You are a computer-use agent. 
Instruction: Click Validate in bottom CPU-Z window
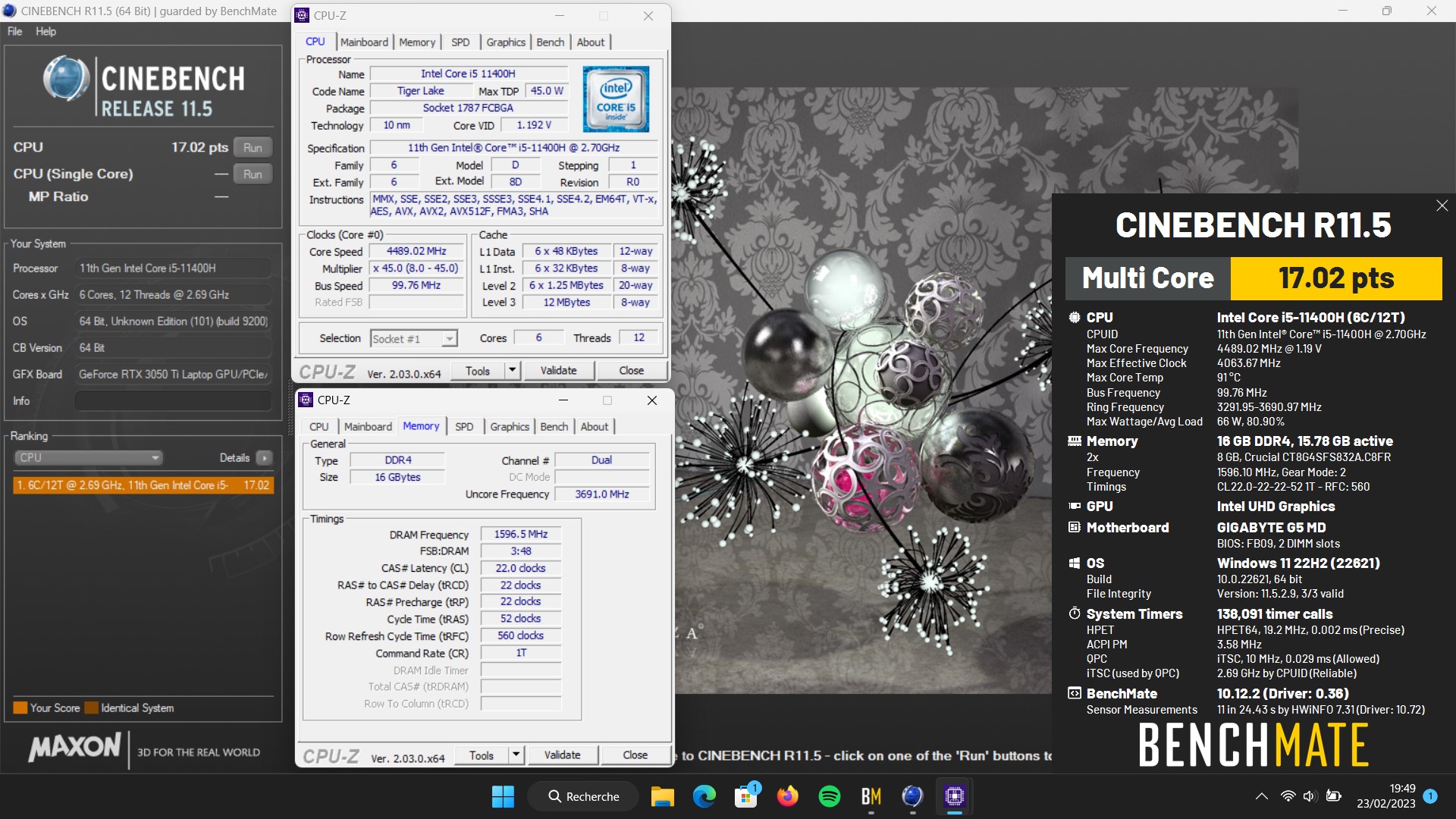pyautogui.click(x=562, y=755)
